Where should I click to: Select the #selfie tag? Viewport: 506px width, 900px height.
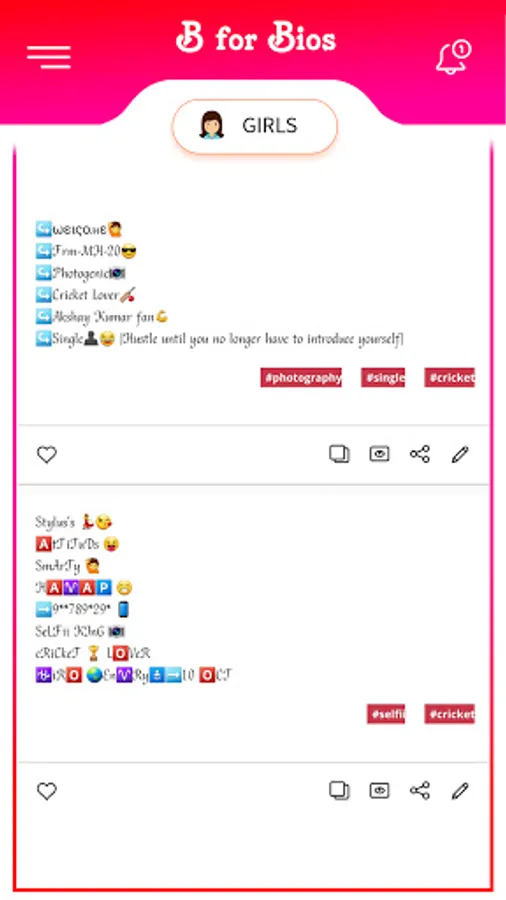386,714
